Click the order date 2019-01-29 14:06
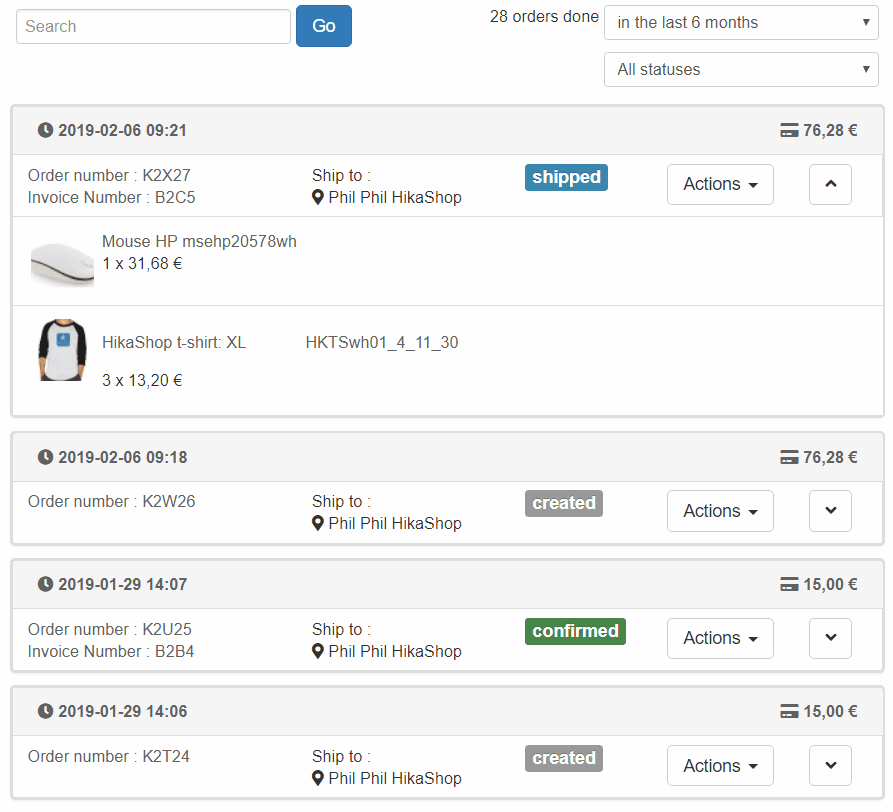893x812 pixels. 122,711
